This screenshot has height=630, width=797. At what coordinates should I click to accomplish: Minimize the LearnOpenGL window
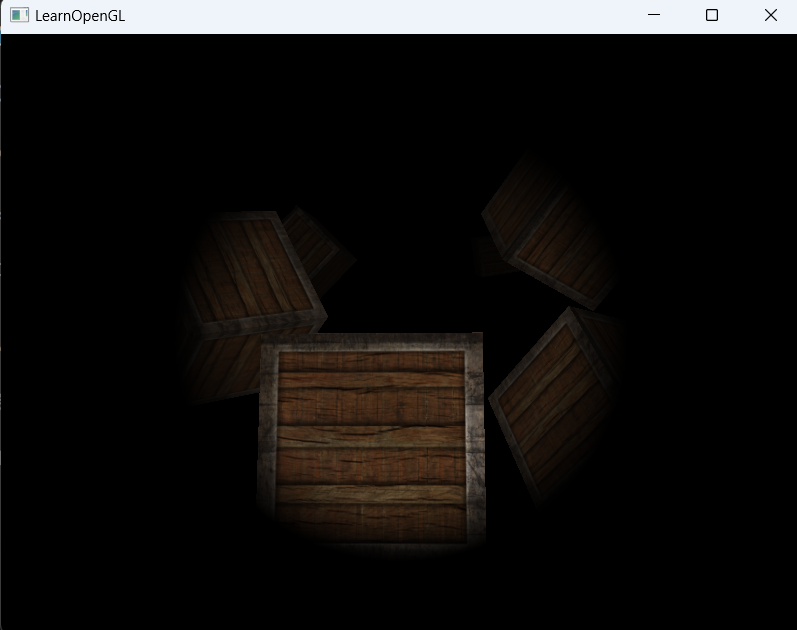(654, 15)
